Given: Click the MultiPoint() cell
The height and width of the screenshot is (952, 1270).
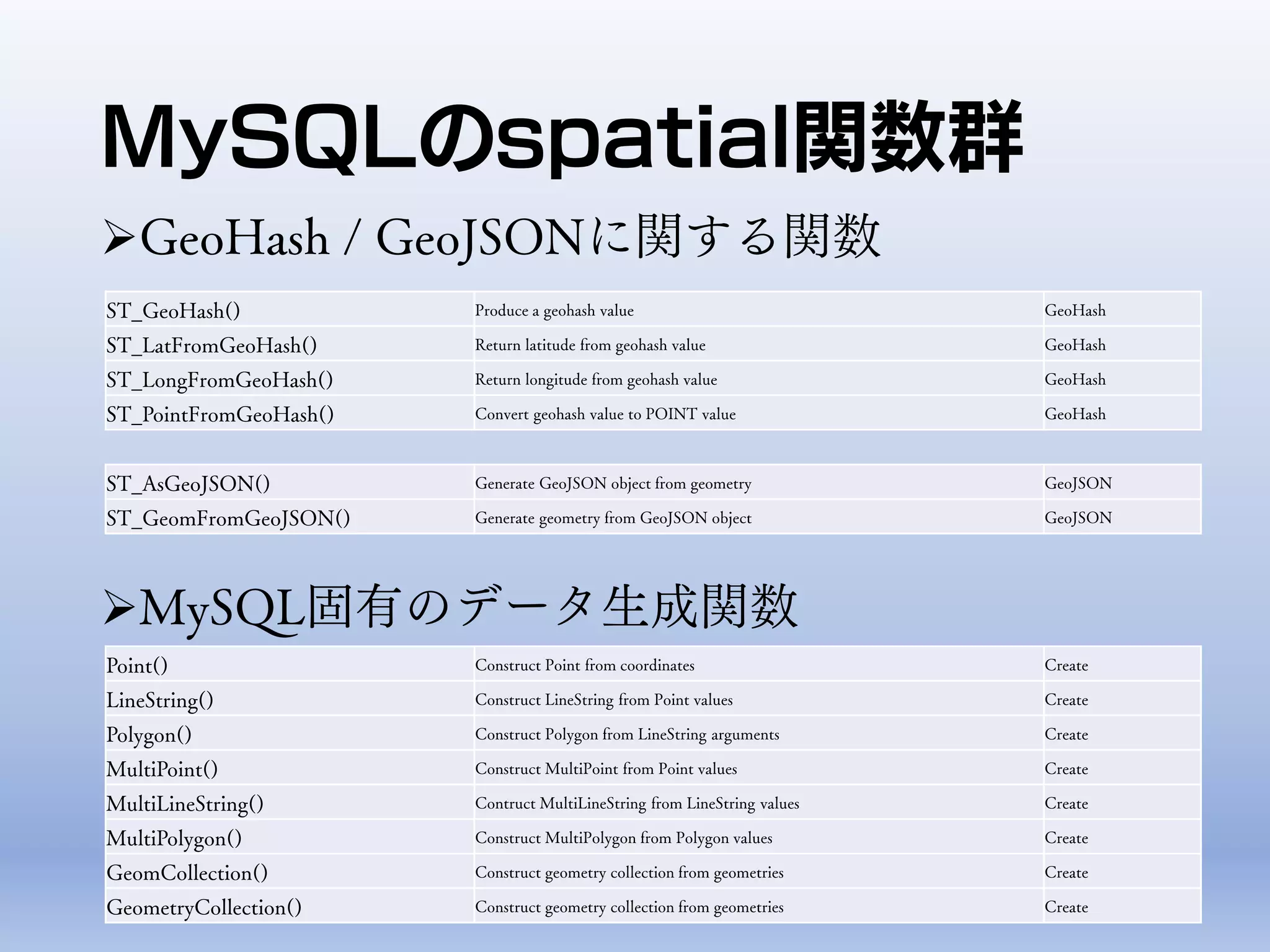Looking at the screenshot, I should tap(289, 769).
